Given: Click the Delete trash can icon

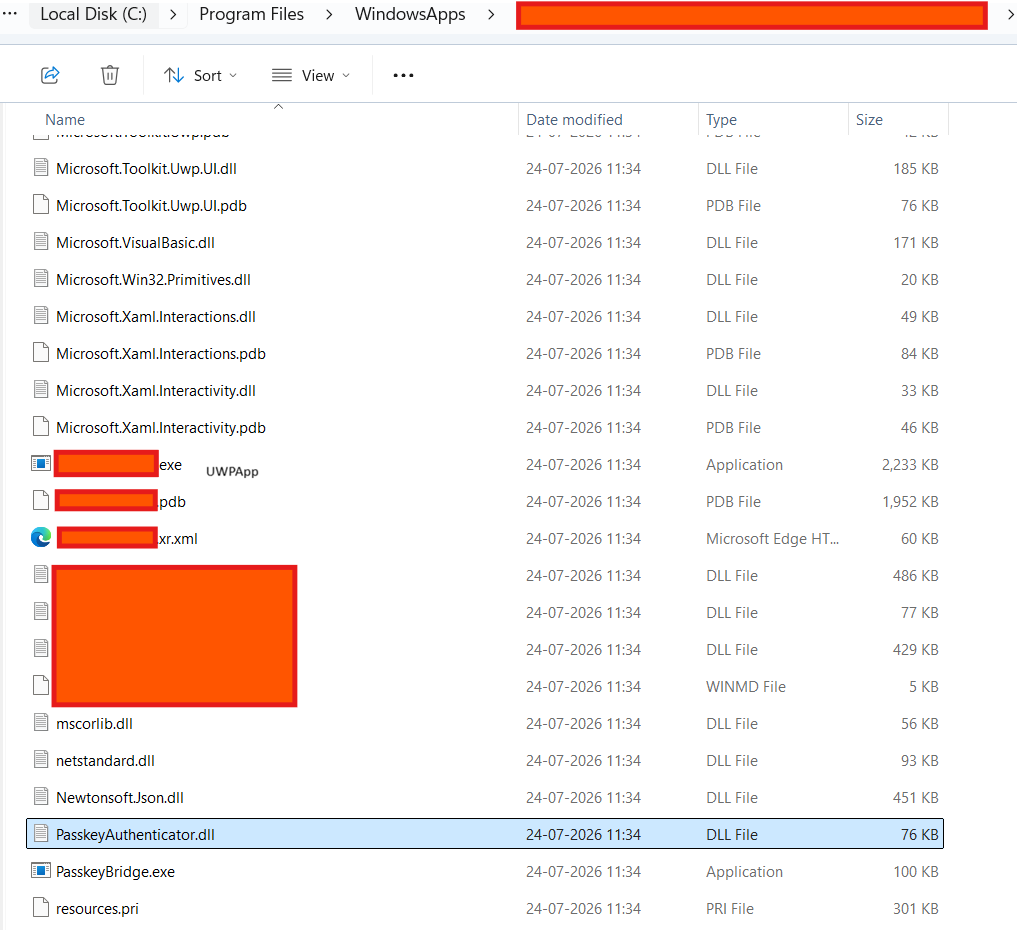Looking at the screenshot, I should (110, 75).
